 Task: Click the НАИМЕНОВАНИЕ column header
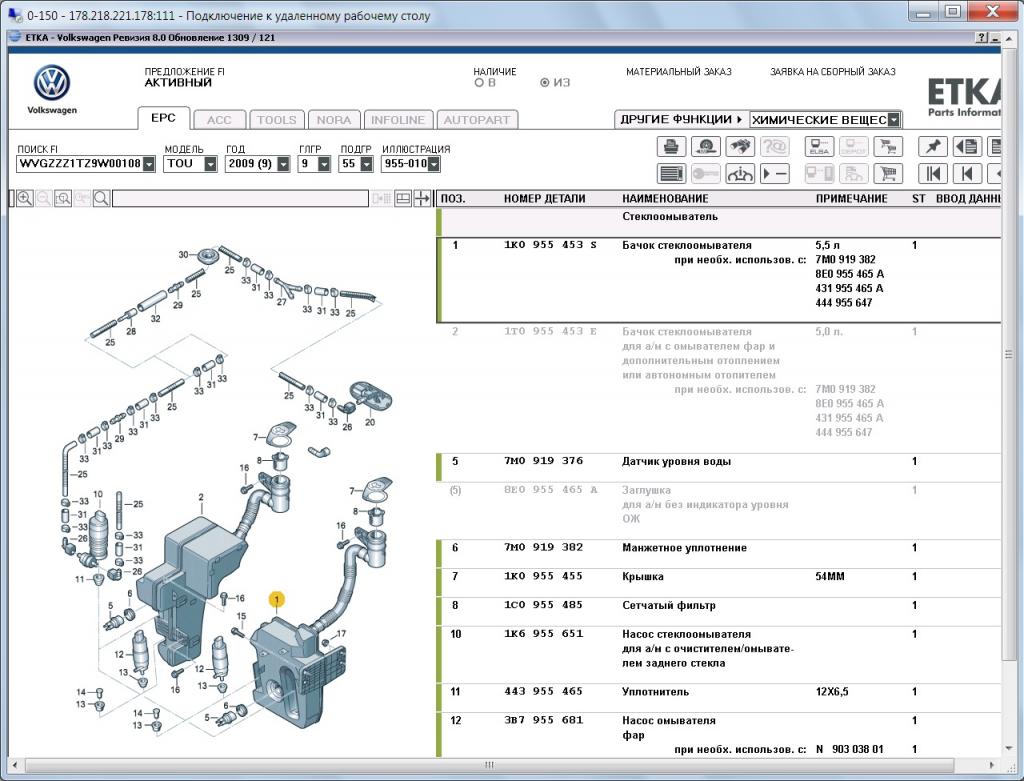[x=665, y=199]
